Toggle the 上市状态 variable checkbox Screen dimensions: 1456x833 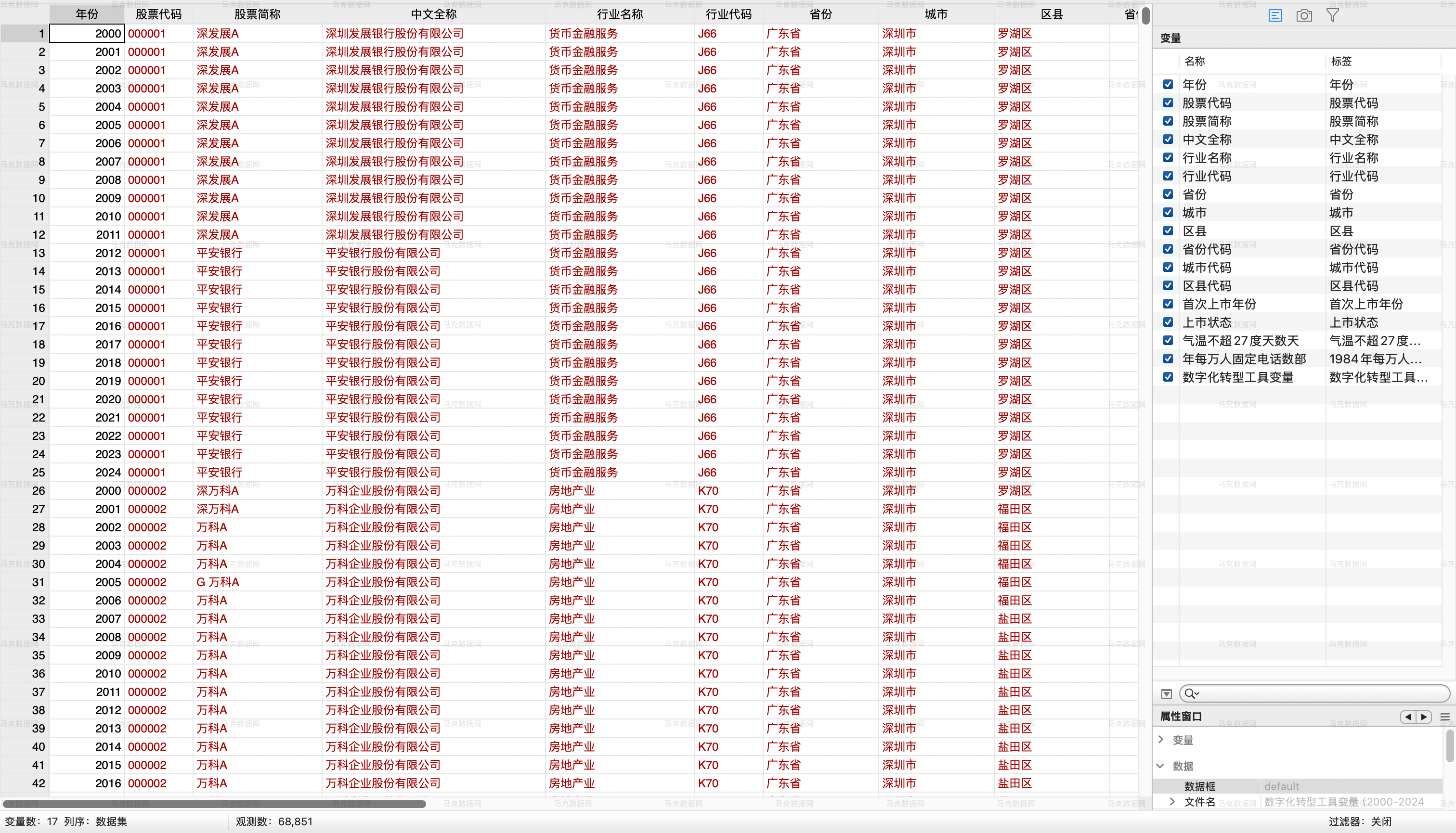[1168, 322]
